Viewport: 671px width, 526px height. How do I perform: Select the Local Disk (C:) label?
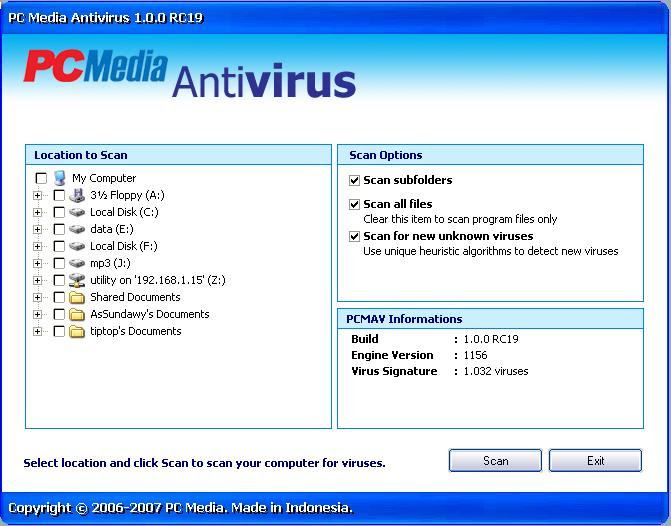124,212
